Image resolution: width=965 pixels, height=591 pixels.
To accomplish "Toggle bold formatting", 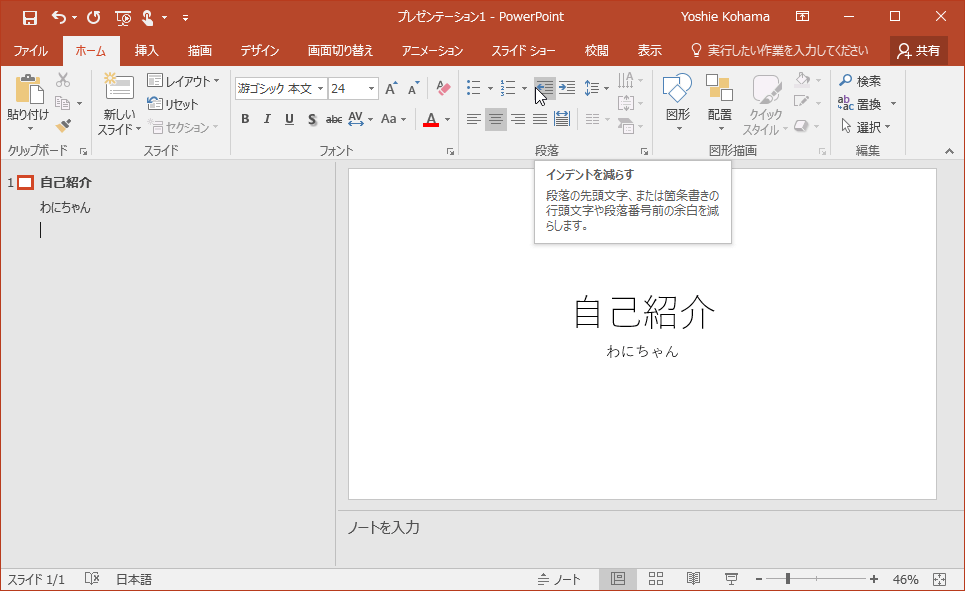I will pyautogui.click(x=245, y=119).
